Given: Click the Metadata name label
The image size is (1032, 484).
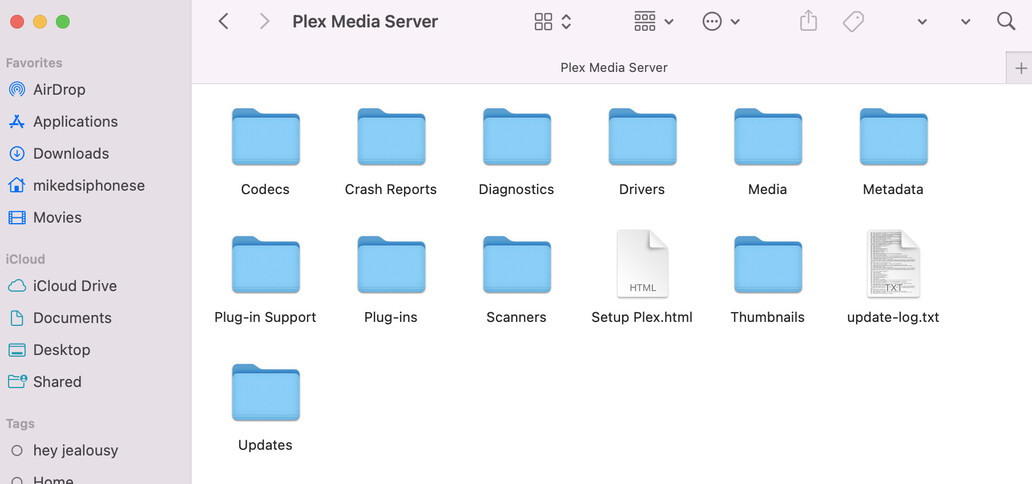Looking at the screenshot, I should [893, 189].
